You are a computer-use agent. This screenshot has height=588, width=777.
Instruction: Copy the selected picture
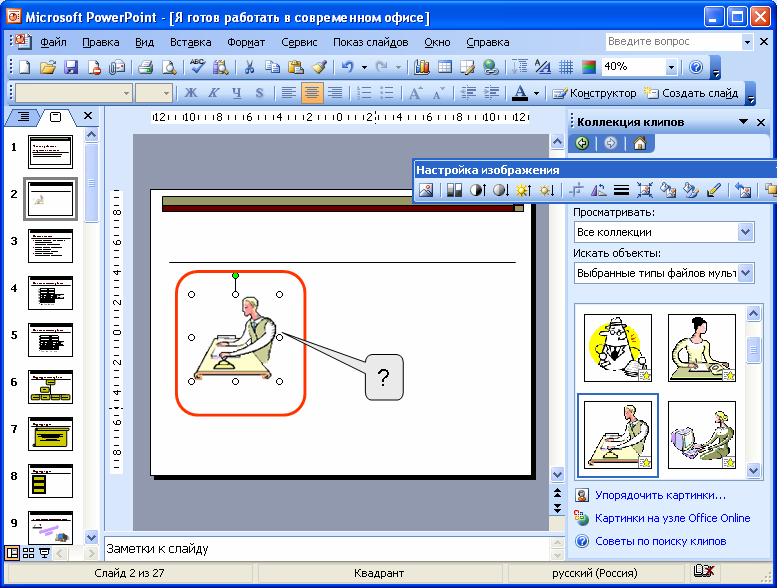coord(272,67)
